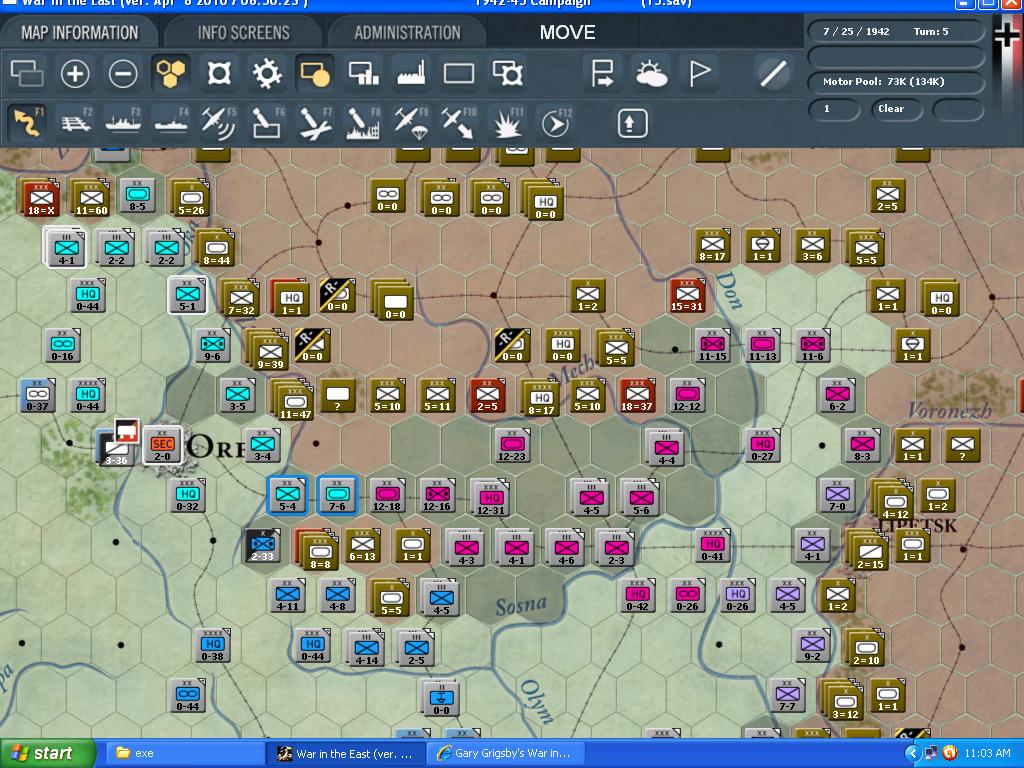Select the Soviet stack labeled 11=47
Image resolution: width=1024 pixels, height=768 pixels.
tap(294, 400)
